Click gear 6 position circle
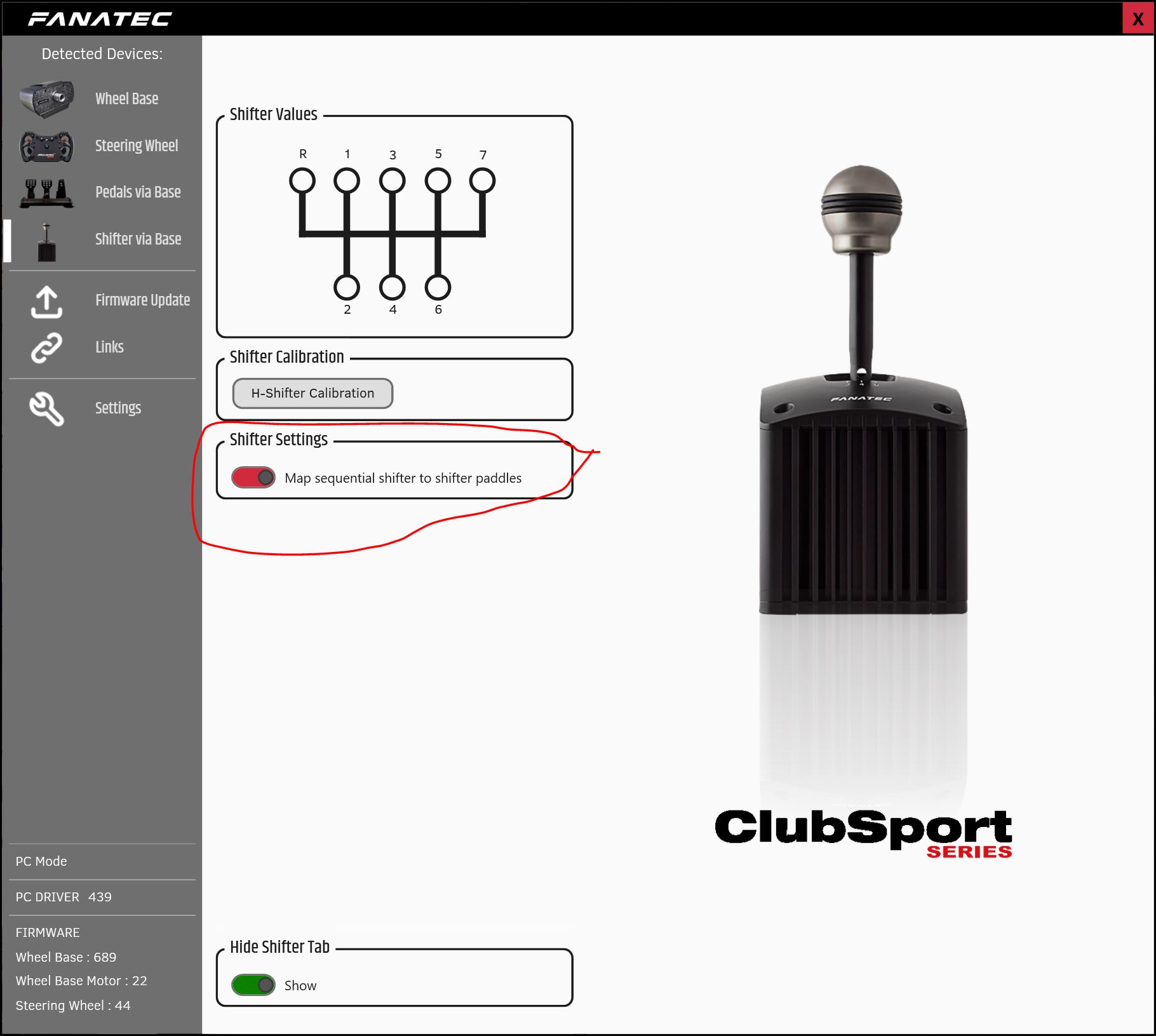This screenshot has width=1156, height=1036. 438,287
